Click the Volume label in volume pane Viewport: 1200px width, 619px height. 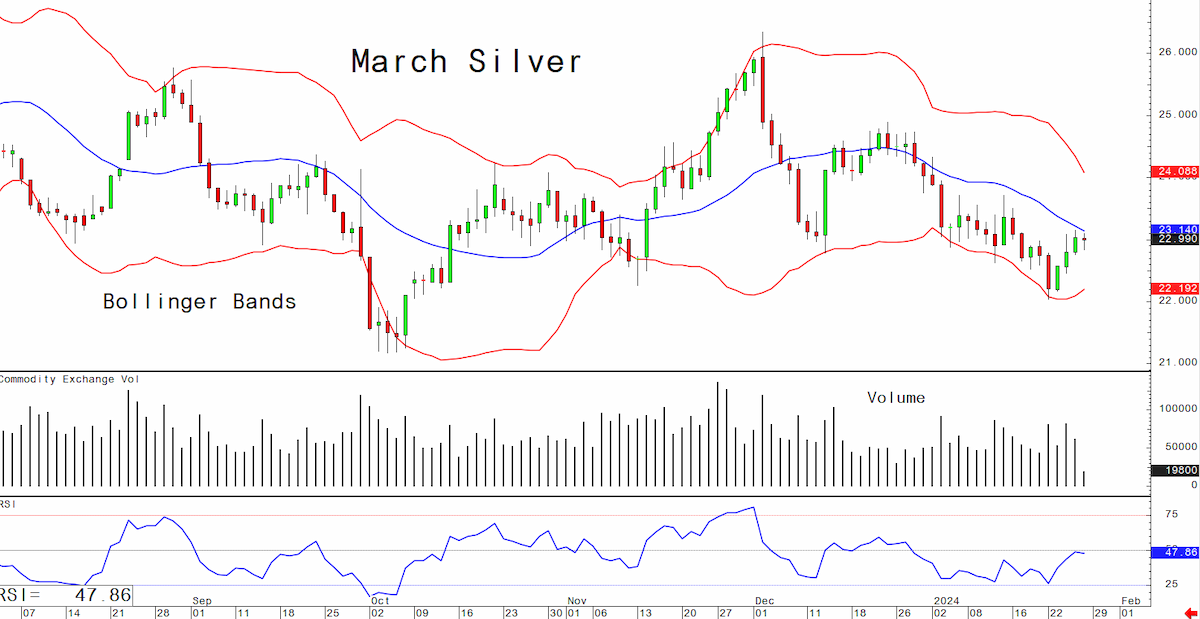point(896,398)
